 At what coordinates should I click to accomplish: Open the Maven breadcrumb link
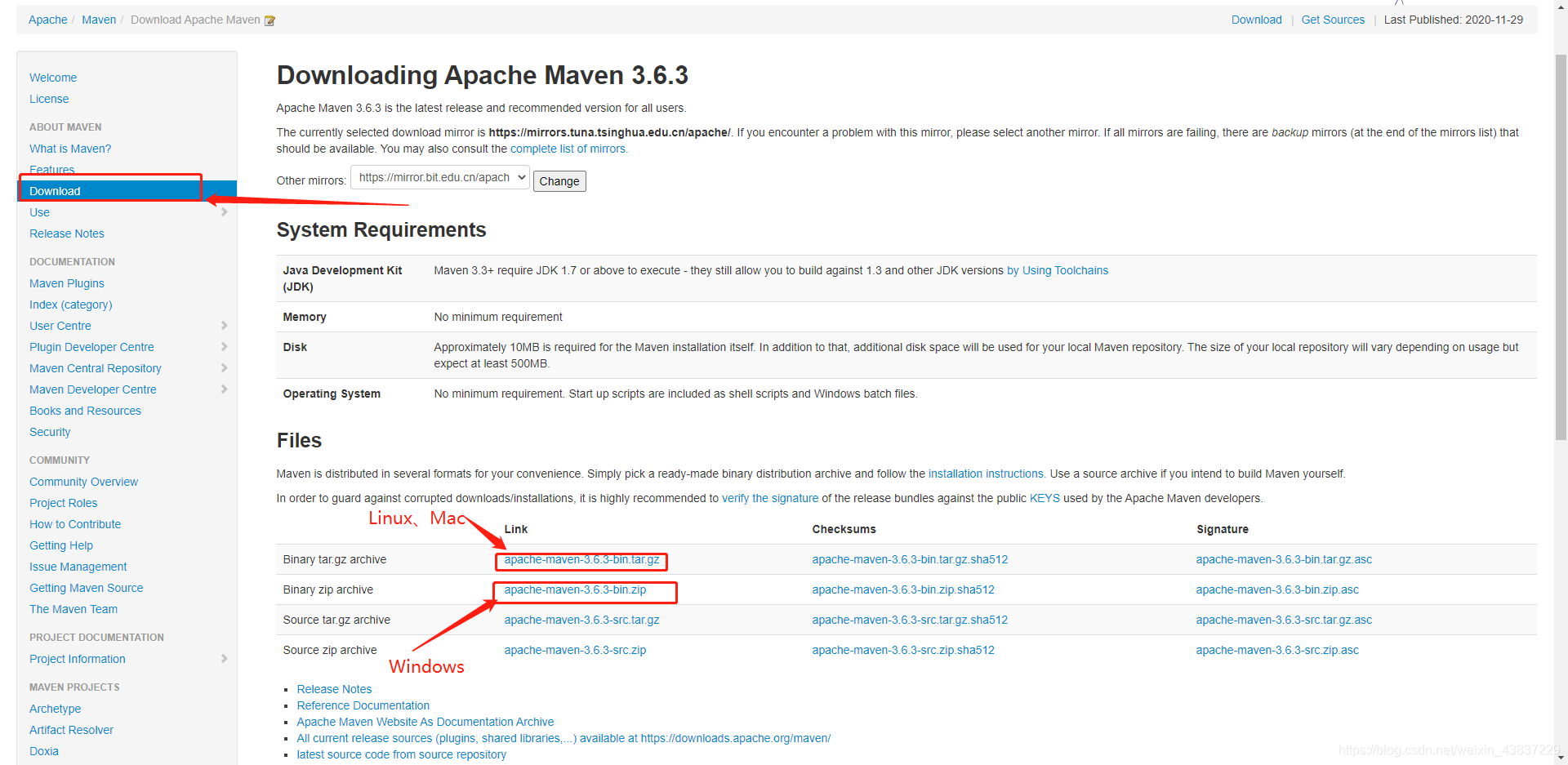(x=99, y=20)
